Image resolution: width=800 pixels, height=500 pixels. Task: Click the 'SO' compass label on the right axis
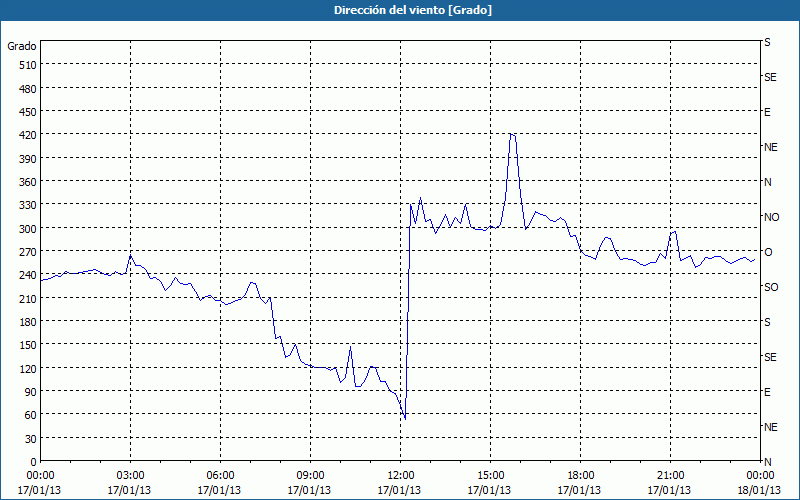tap(771, 287)
